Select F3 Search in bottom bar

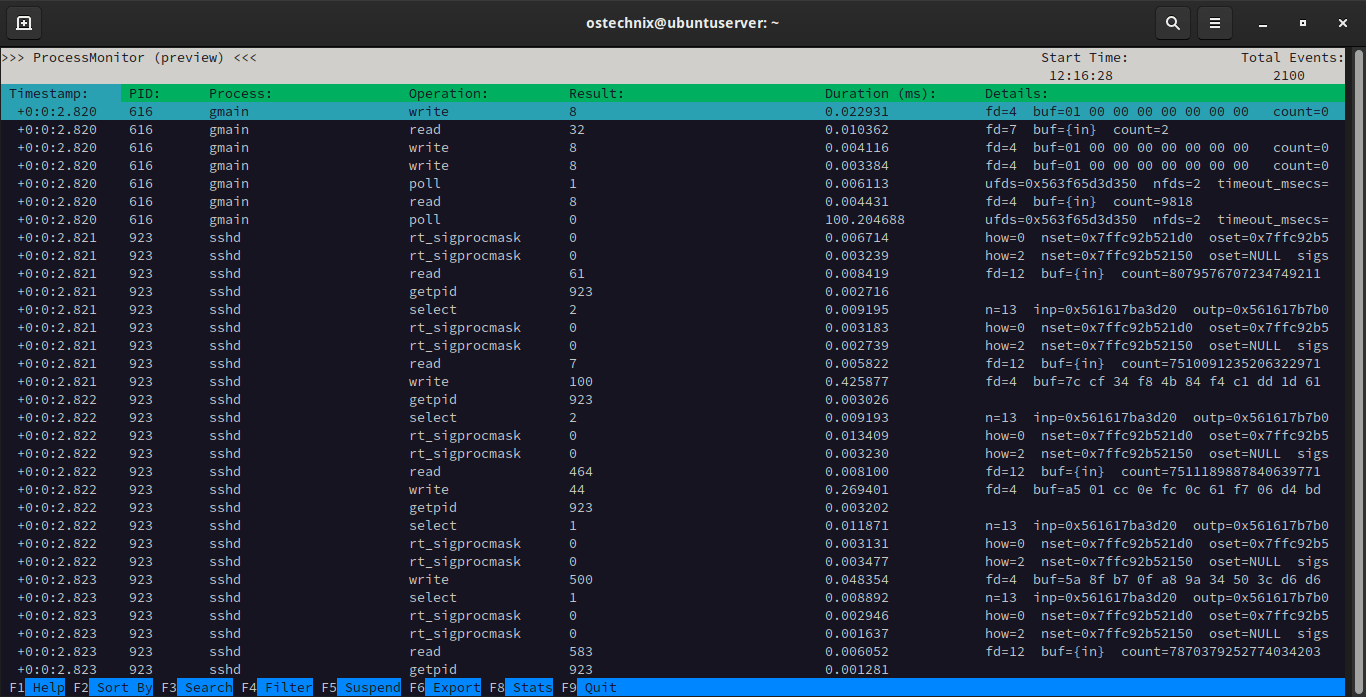[208, 687]
